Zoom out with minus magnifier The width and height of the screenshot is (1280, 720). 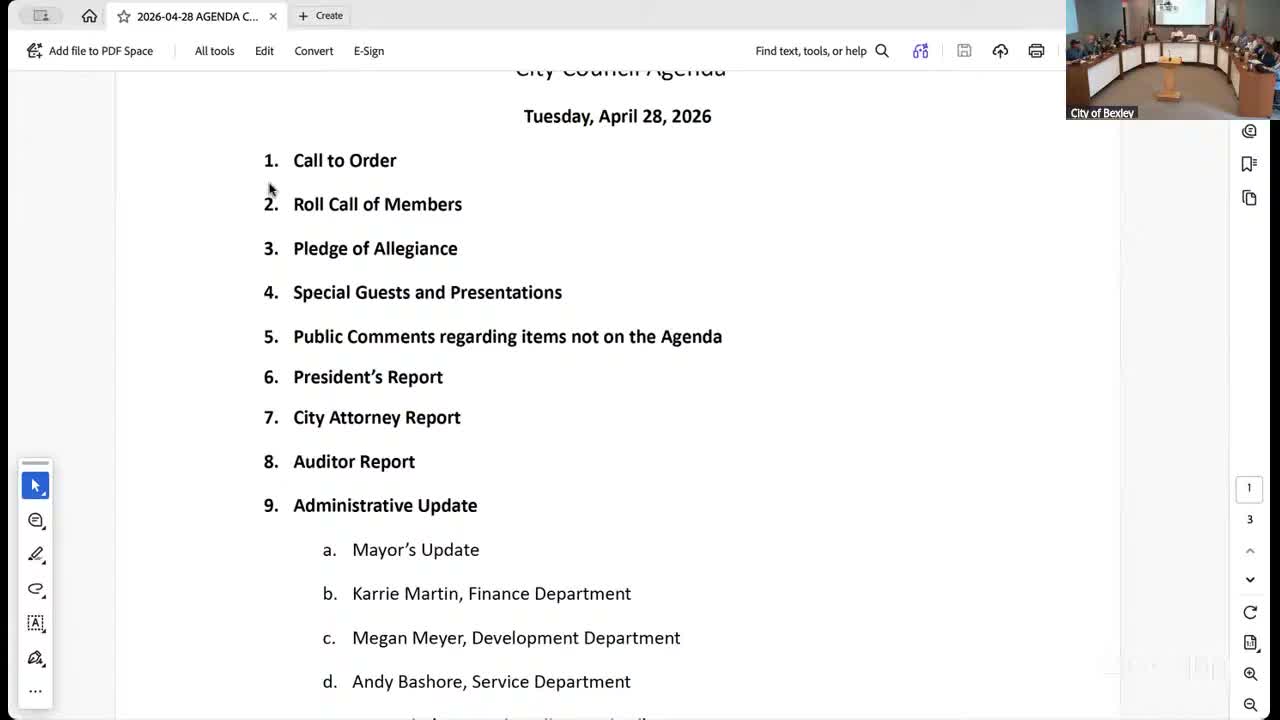pos(1250,705)
